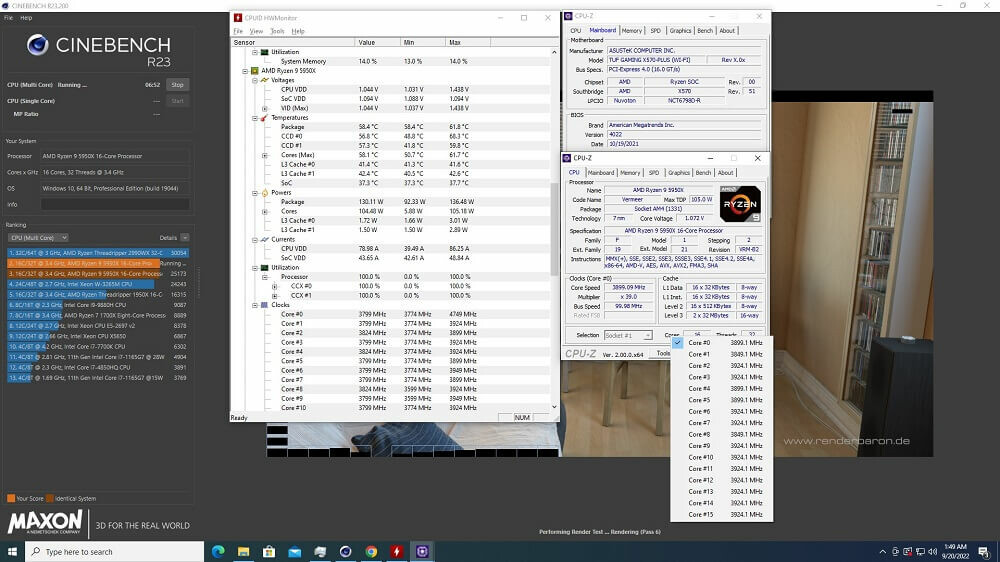1000x562 pixels.
Task: Expand the CCX #1 utilization row
Action: [274, 296]
